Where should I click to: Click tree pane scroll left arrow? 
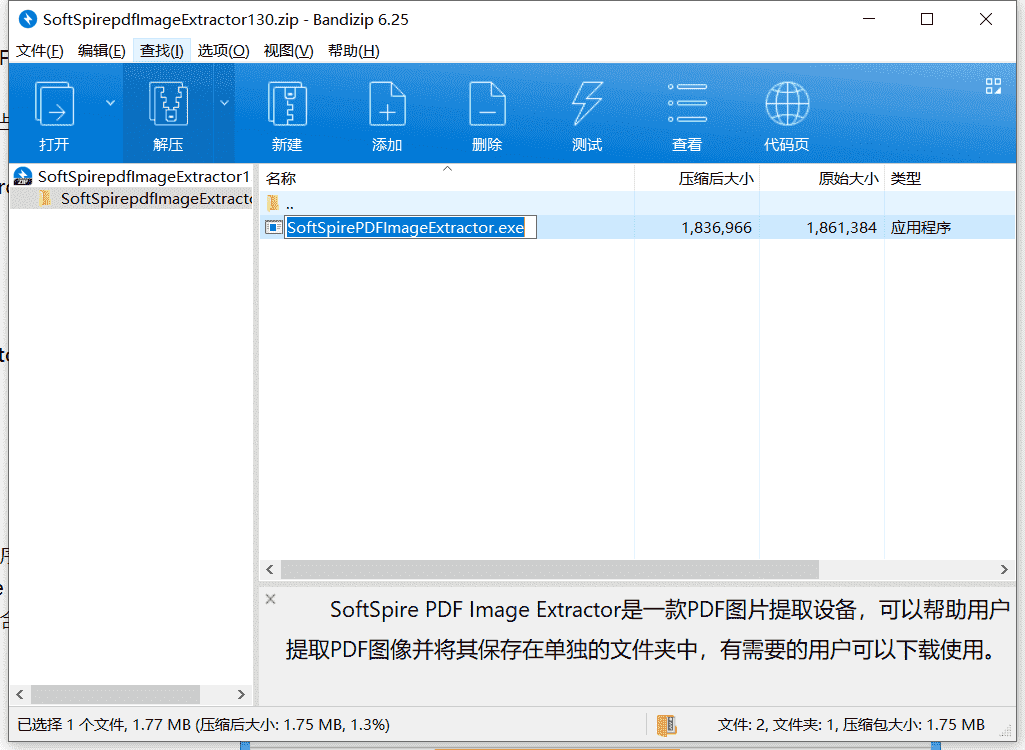(20, 694)
